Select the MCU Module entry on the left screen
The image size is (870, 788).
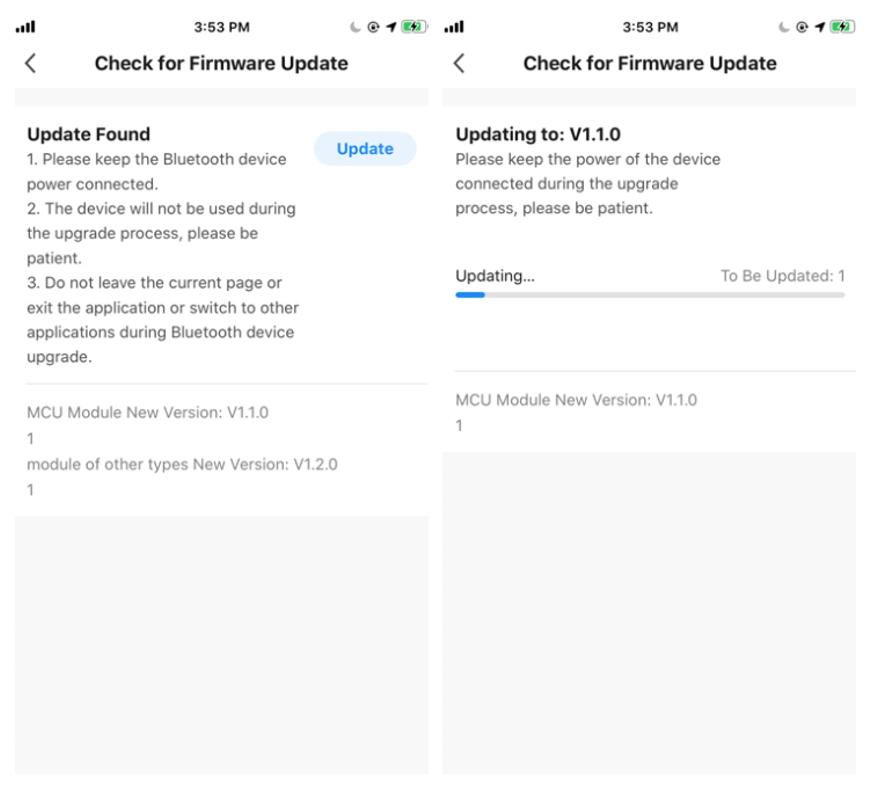pyautogui.click(x=148, y=412)
